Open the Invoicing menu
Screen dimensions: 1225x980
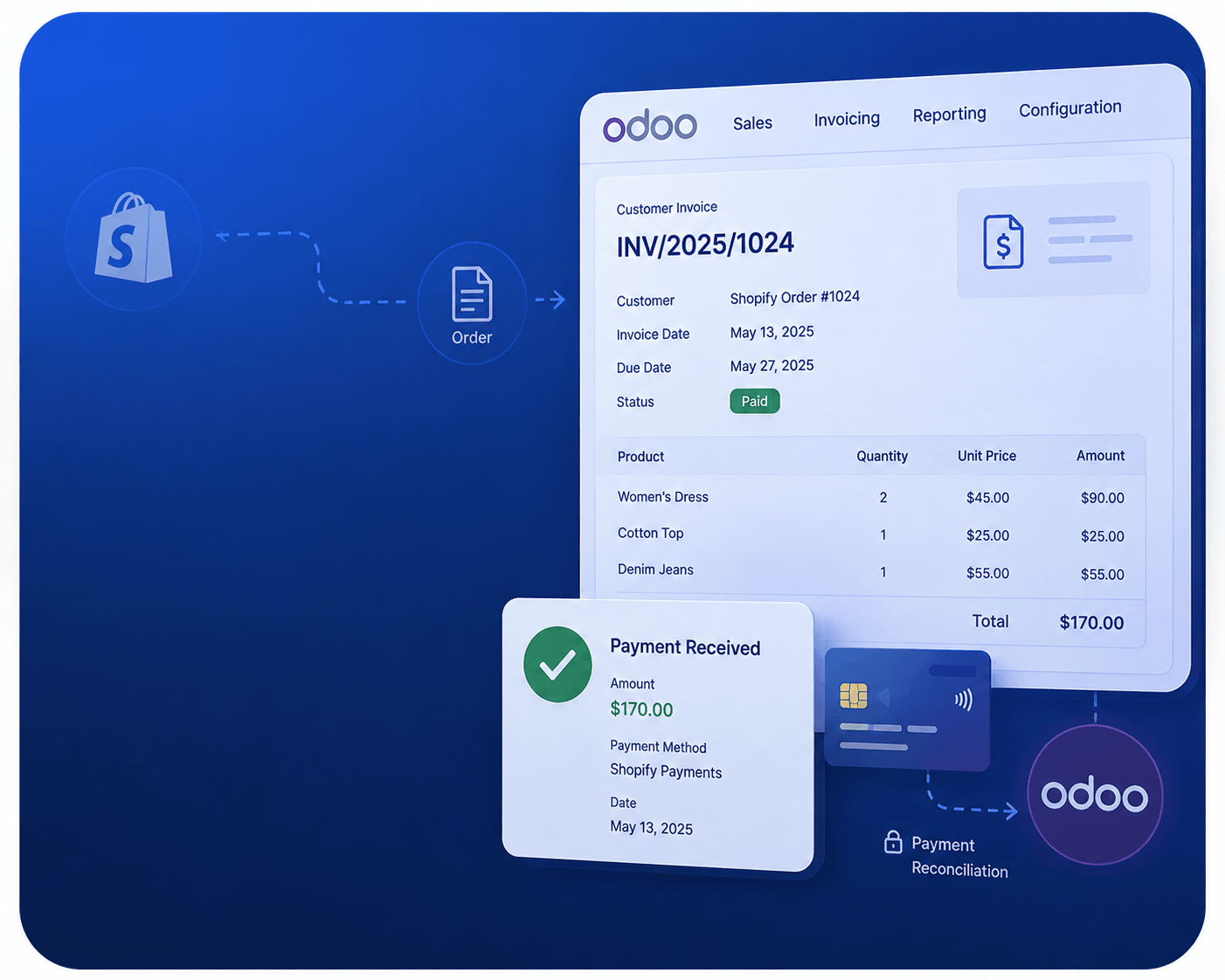pos(847,119)
